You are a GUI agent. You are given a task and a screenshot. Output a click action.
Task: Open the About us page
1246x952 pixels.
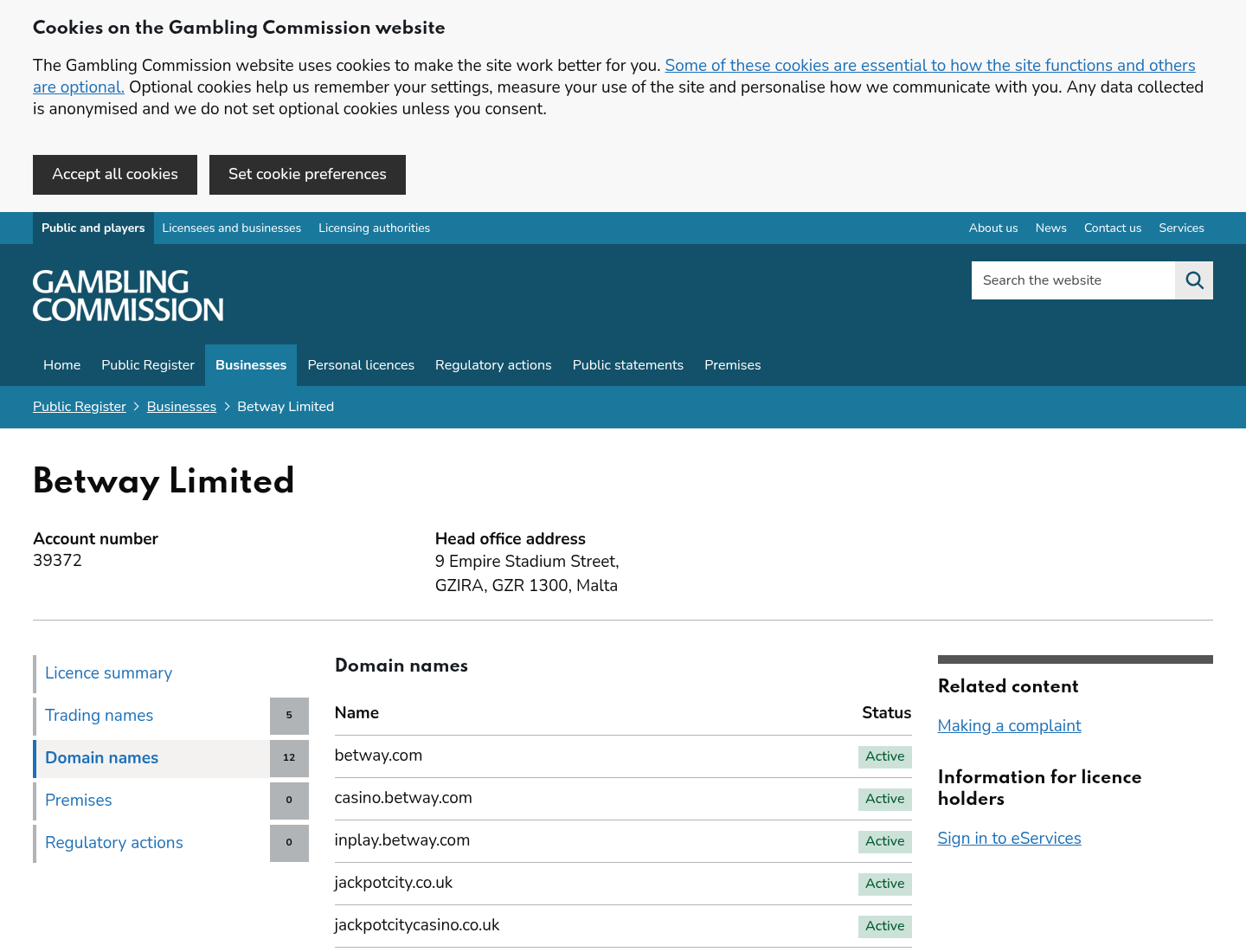tap(993, 228)
